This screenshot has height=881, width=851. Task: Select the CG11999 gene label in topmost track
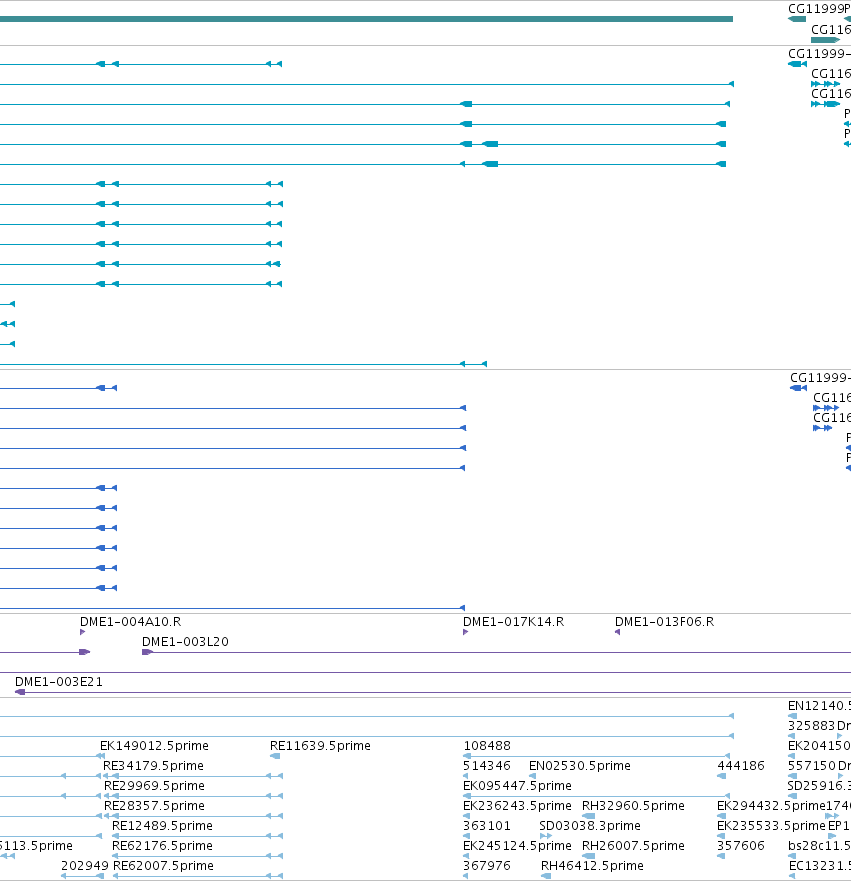[x=816, y=8]
